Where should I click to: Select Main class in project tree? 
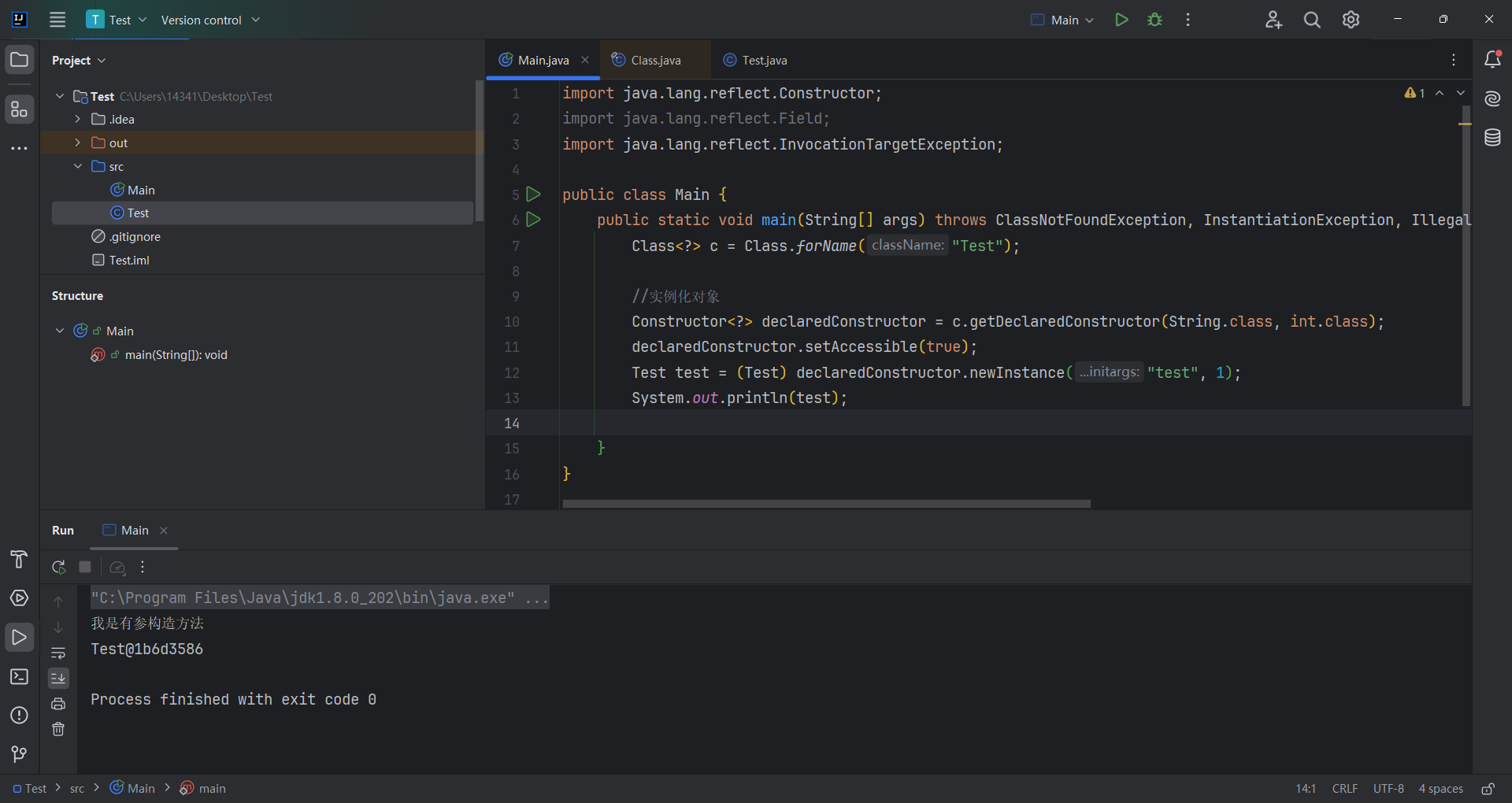141,190
